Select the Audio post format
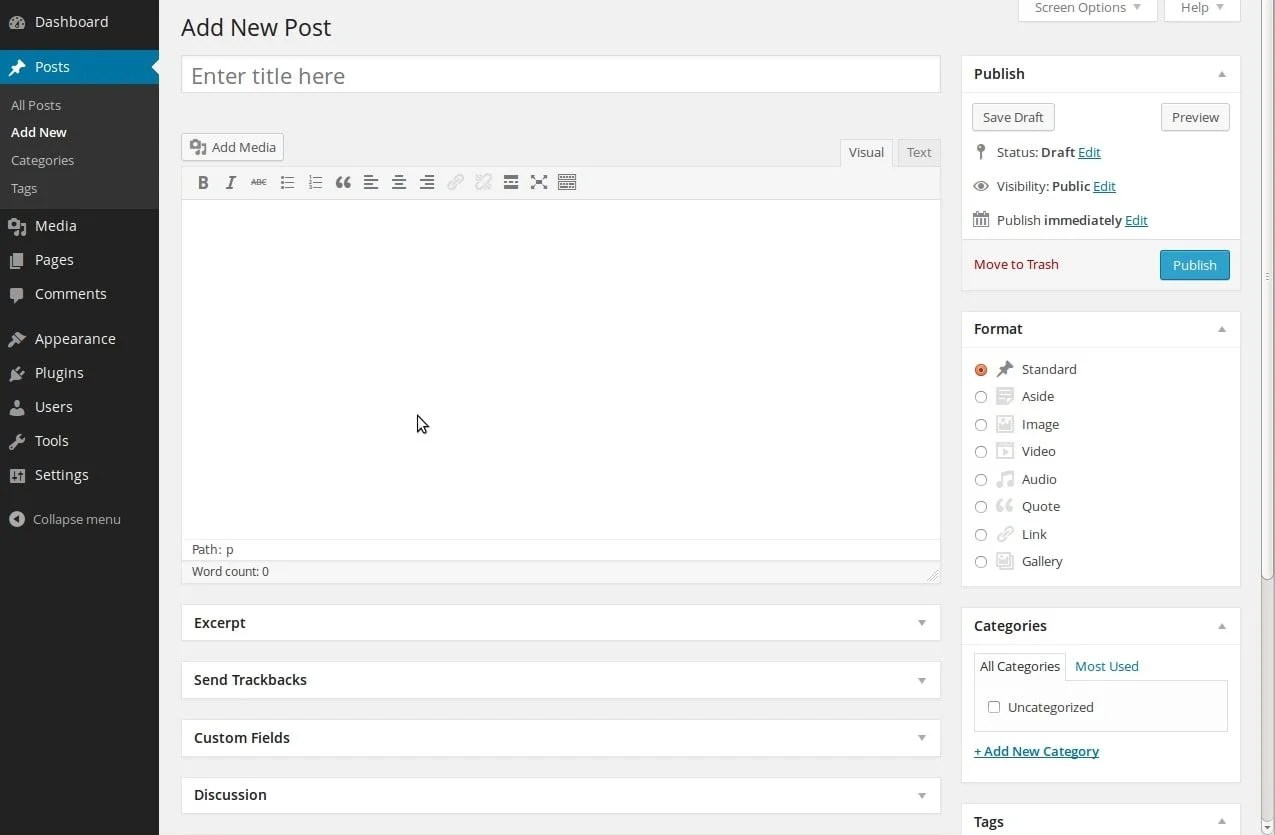Image resolution: width=1275 pixels, height=835 pixels. 981,480
